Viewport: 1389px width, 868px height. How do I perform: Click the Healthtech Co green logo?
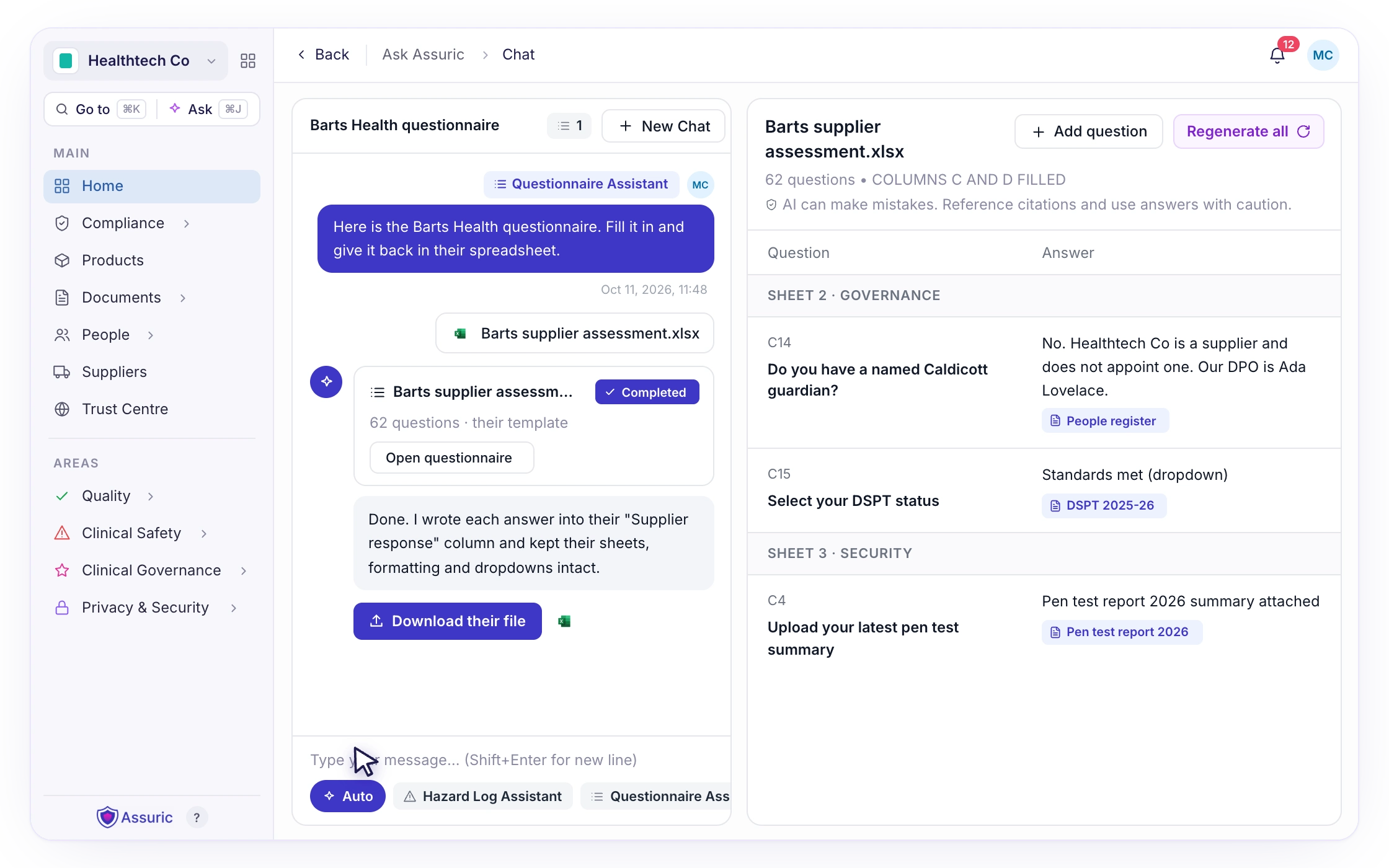point(66,61)
